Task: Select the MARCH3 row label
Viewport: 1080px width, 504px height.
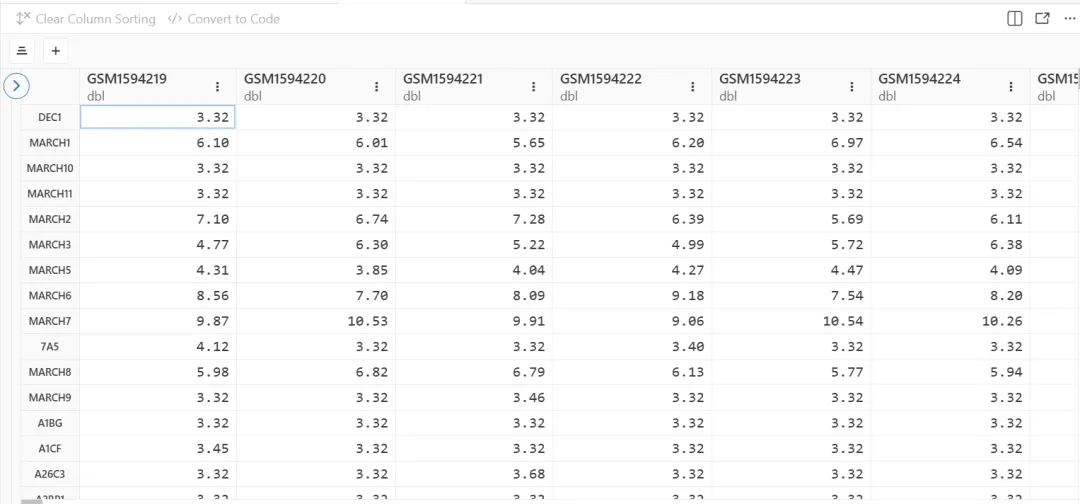Action: [x=50, y=245]
